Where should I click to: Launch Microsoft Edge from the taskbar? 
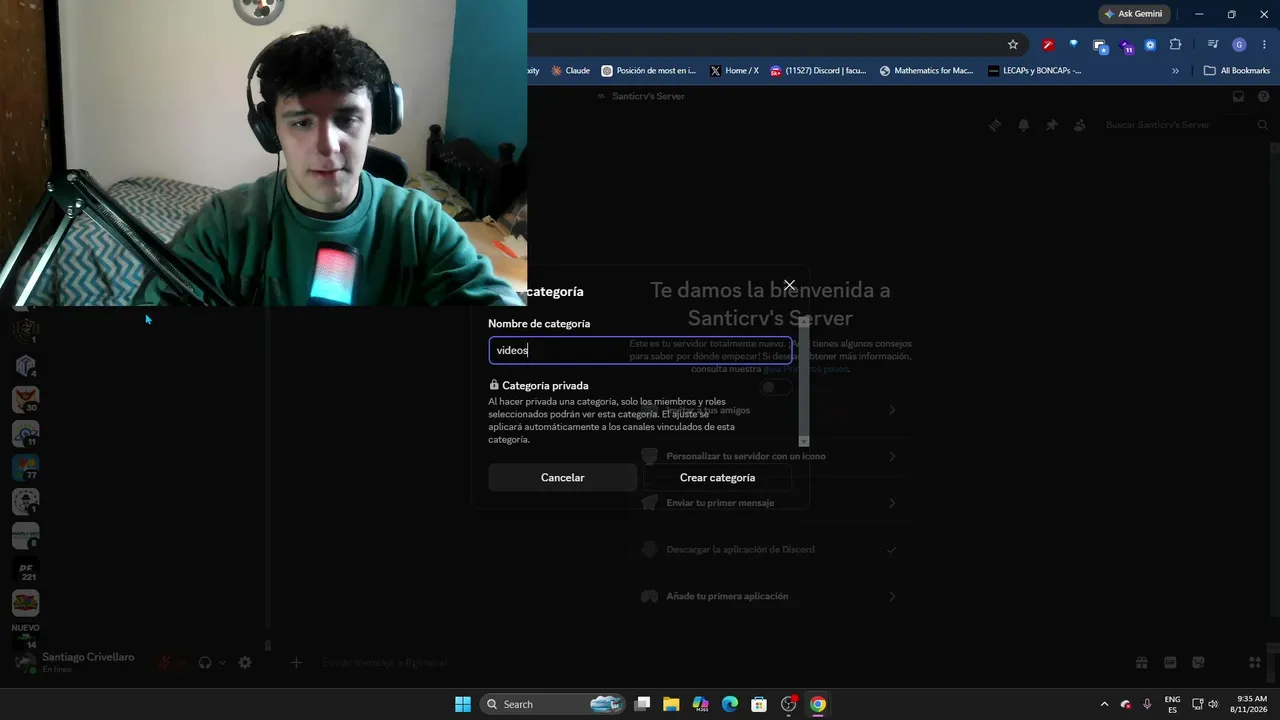click(x=730, y=704)
